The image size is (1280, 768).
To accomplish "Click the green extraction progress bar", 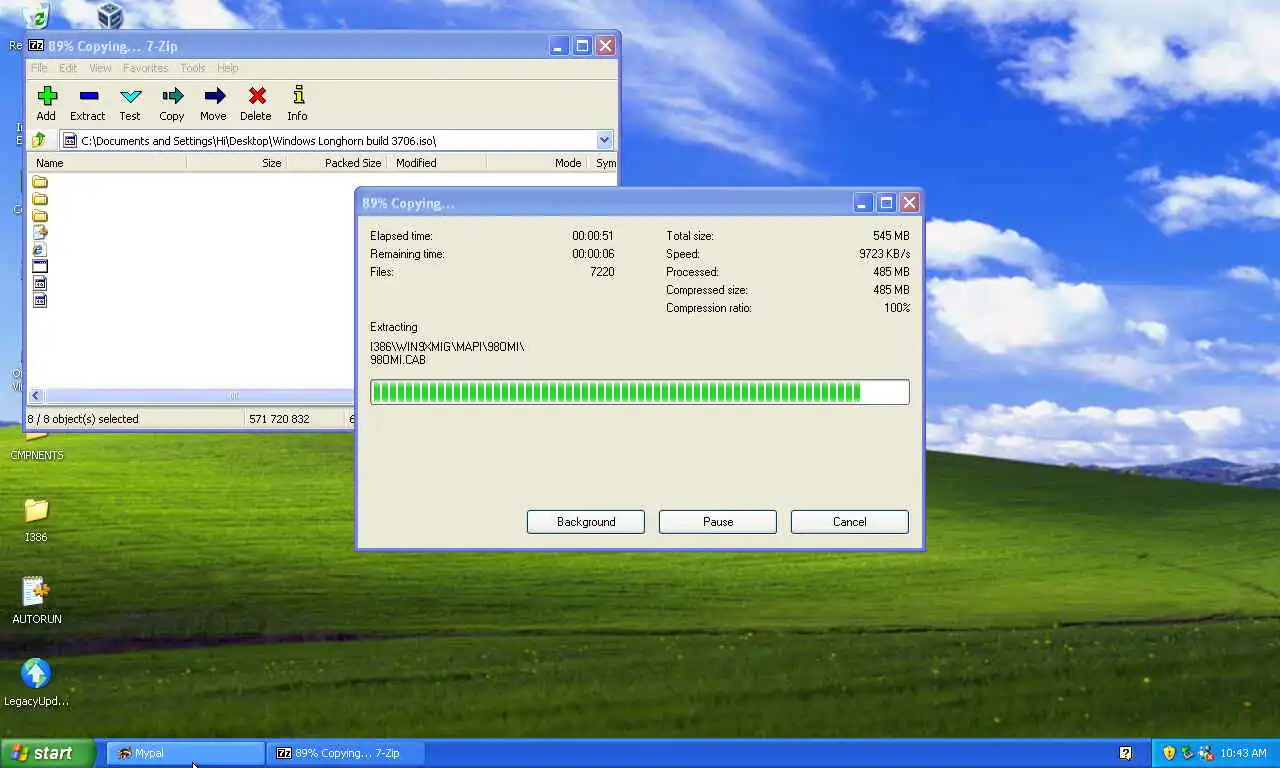I will (x=640, y=392).
